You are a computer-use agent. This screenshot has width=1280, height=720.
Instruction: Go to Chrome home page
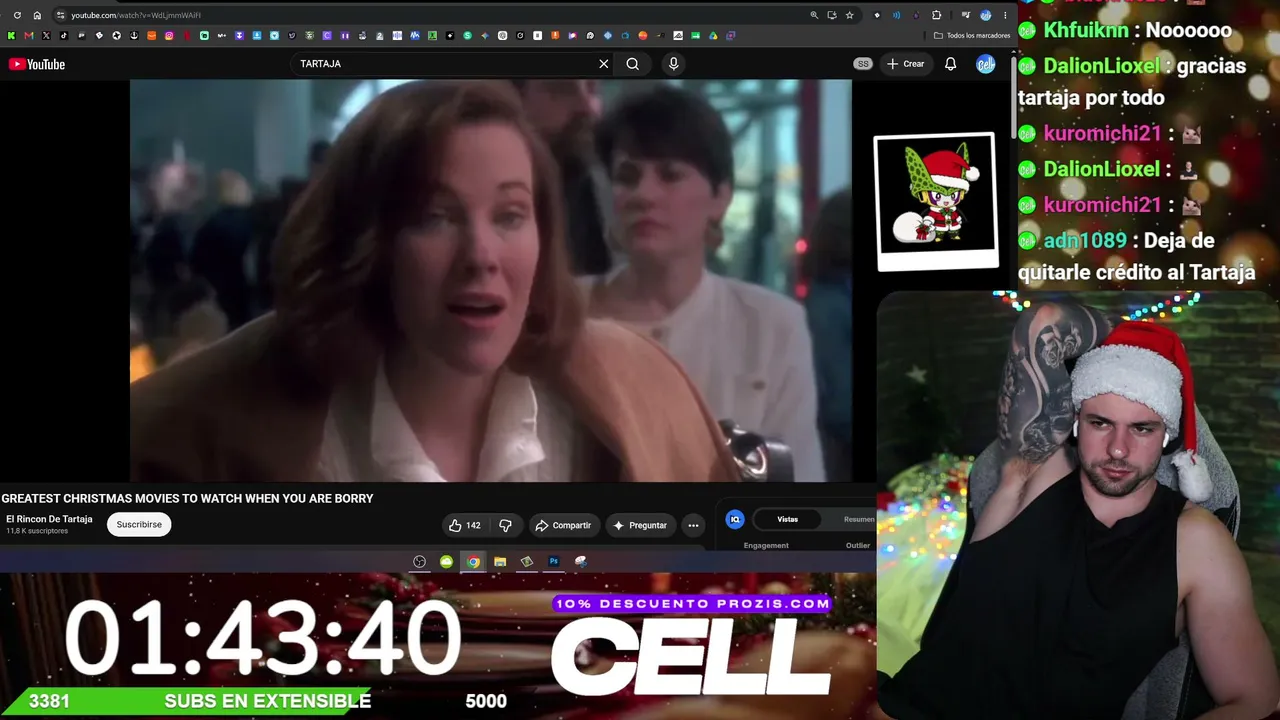(x=37, y=15)
